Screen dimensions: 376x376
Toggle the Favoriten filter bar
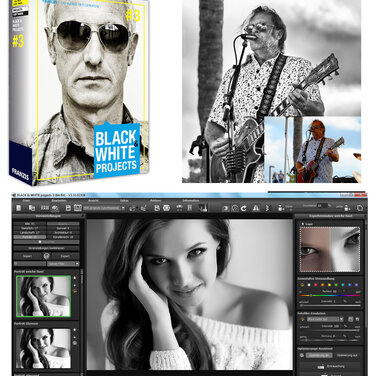pyautogui.click(x=47, y=242)
